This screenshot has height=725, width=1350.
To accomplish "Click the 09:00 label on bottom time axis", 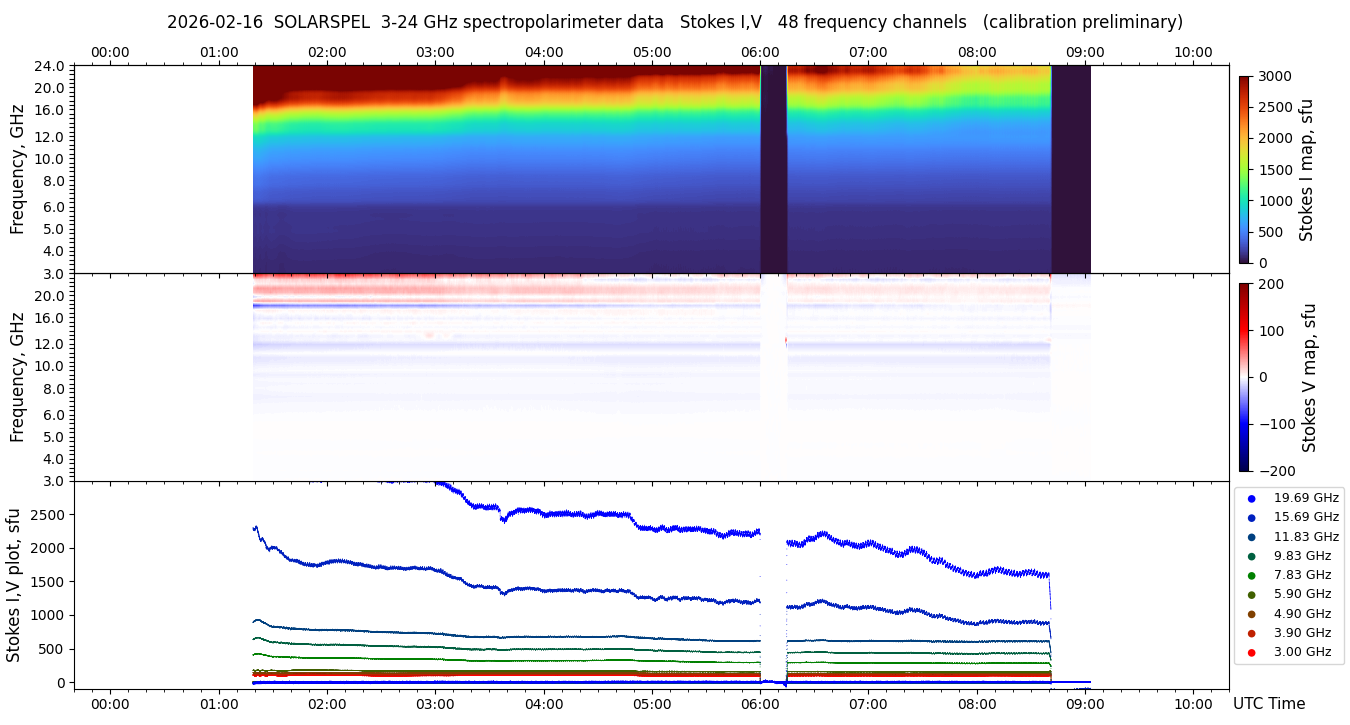I will pyautogui.click(x=1085, y=704).
